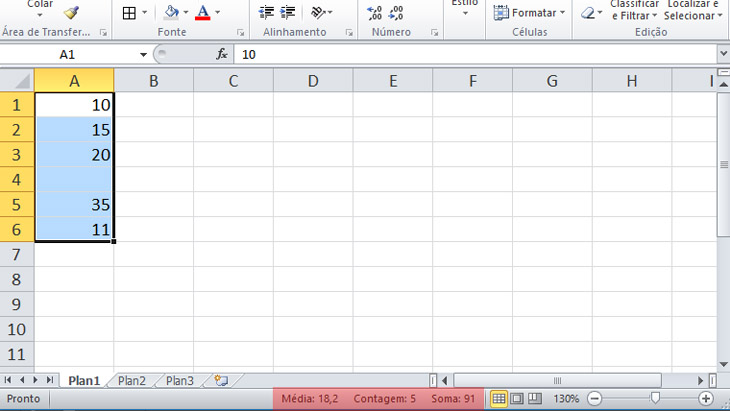
Task: Insert a new worksheet tab icon
Action: 221,380
